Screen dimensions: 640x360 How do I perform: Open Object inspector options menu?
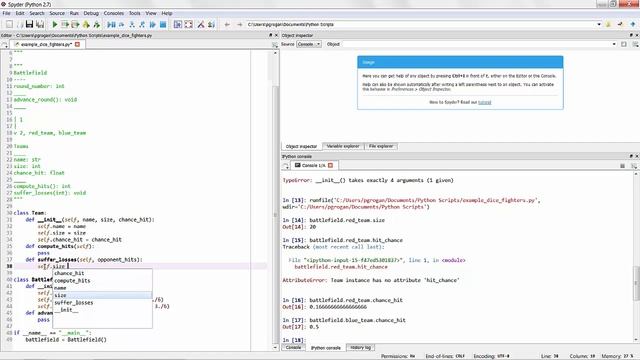coord(635,44)
